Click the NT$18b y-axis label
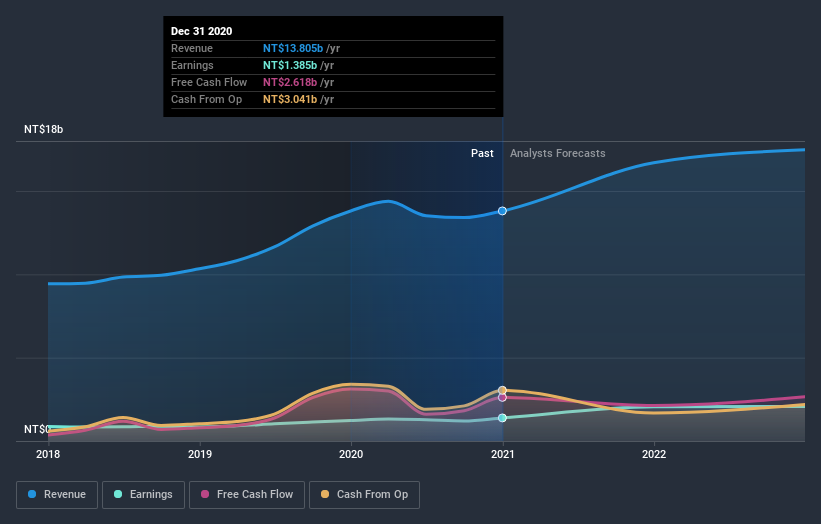The height and width of the screenshot is (524, 821). click(43, 129)
